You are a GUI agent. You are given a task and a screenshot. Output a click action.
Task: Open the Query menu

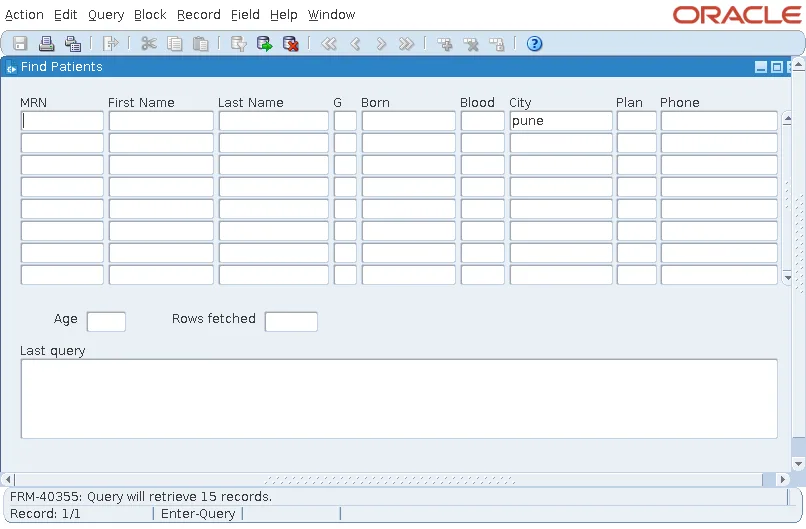point(106,15)
